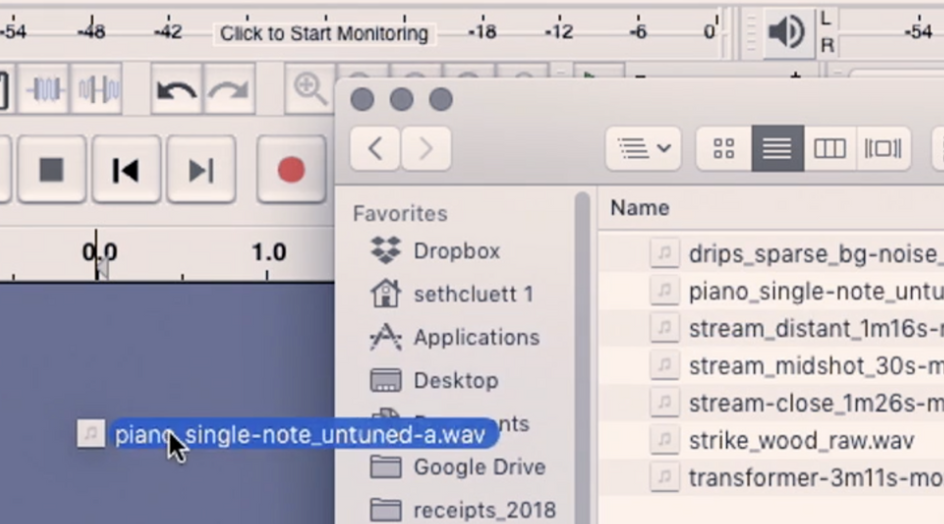Click the Dropbox logo icon in sidebar
The height and width of the screenshot is (524, 944).
pyautogui.click(x=385, y=250)
